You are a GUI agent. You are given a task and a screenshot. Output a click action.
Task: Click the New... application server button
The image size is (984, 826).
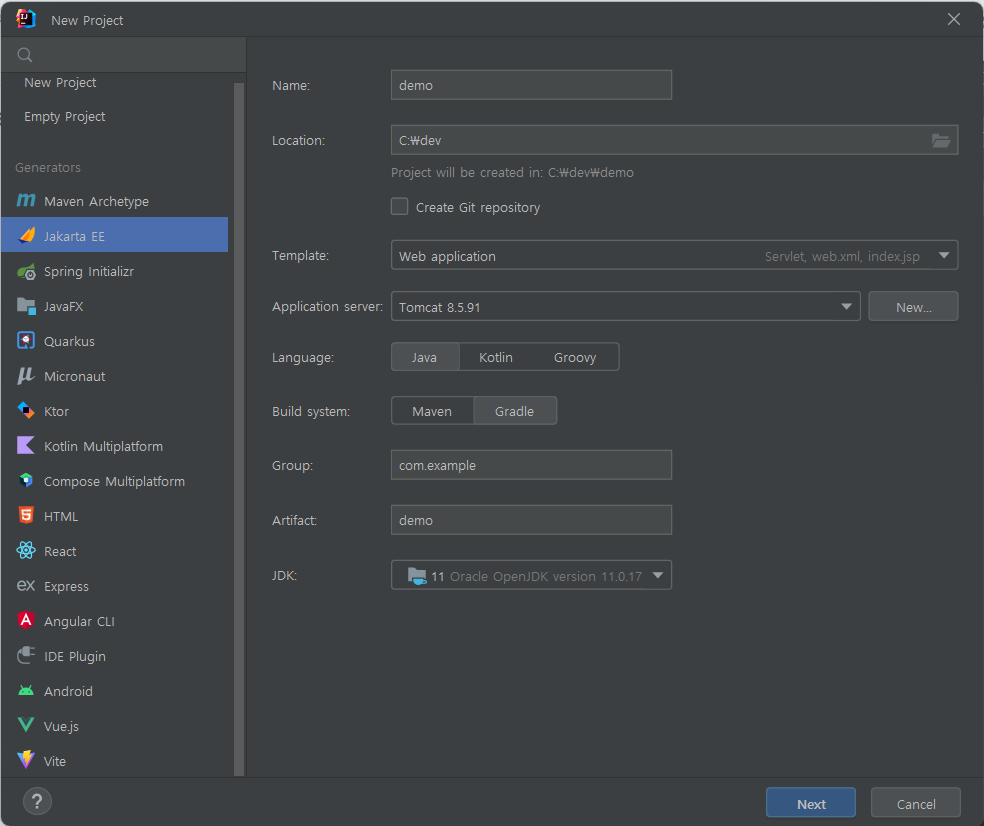[913, 306]
